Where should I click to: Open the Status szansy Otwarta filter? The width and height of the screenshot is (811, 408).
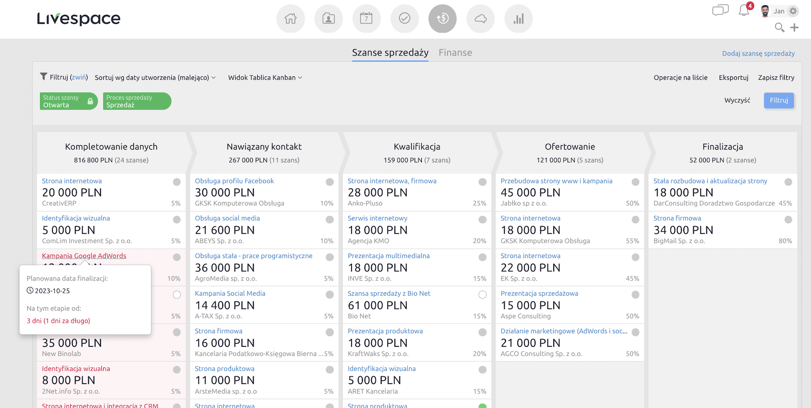pyautogui.click(x=69, y=101)
